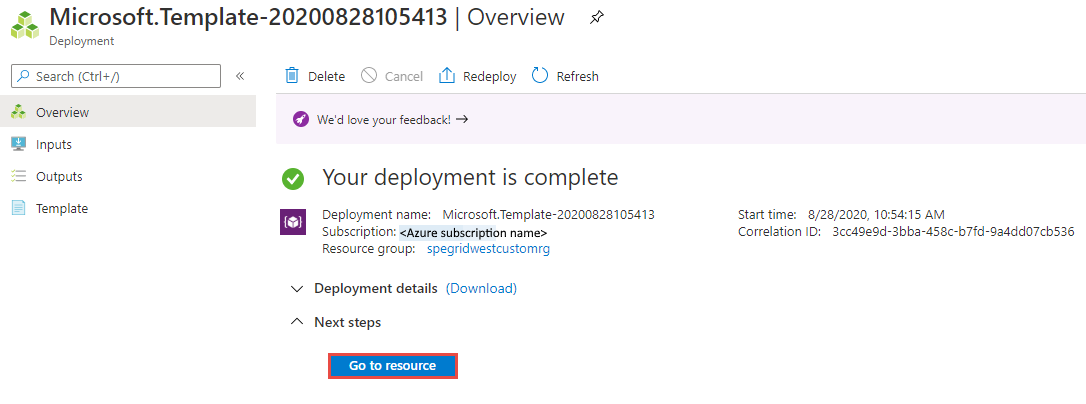Open the Template menu item

tap(62, 208)
